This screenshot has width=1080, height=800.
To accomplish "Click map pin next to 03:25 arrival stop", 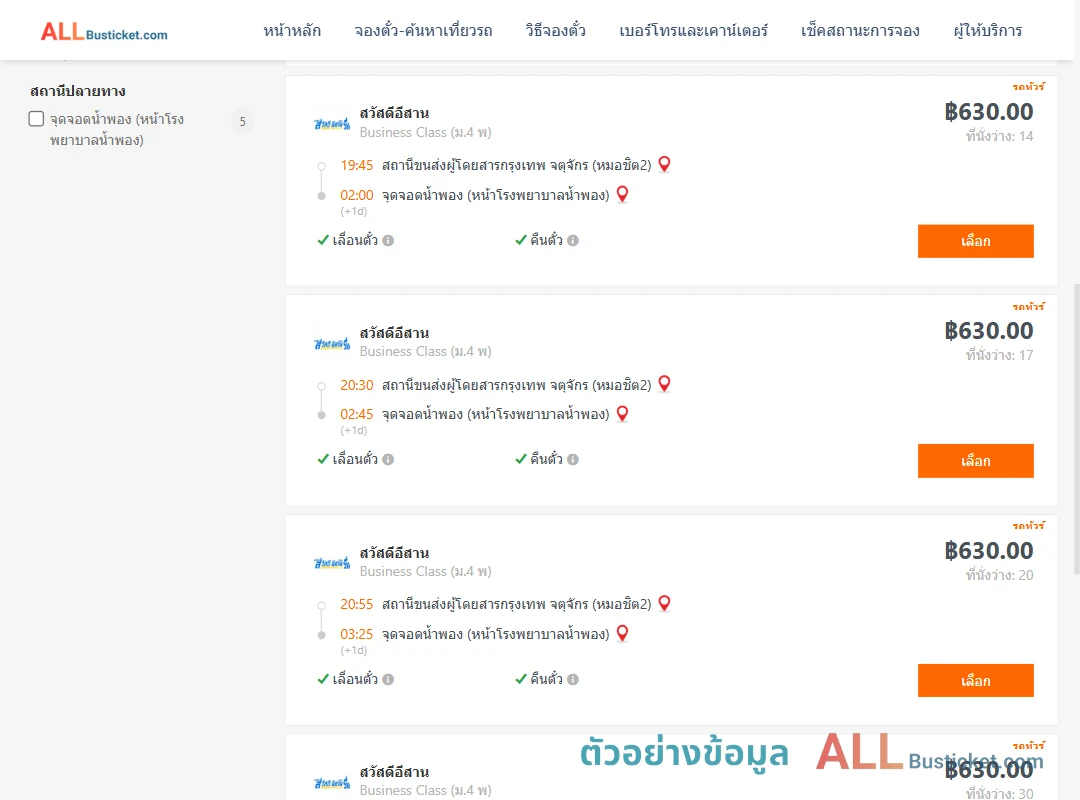I will click(x=622, y=633).
